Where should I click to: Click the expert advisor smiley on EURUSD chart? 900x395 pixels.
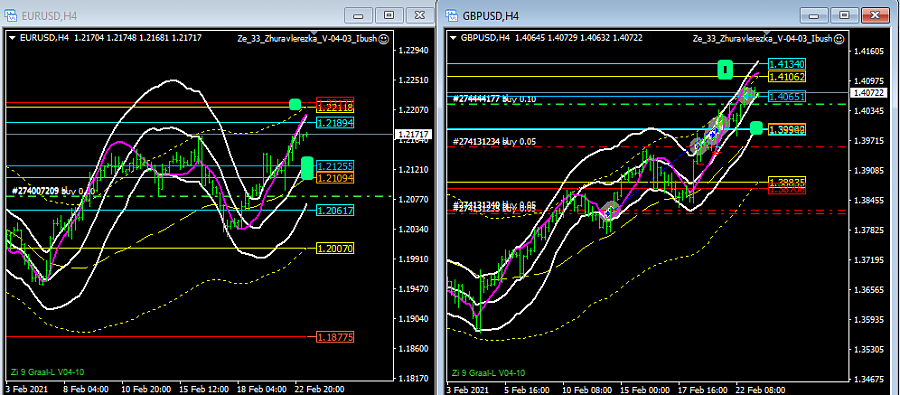[x=384, y=39]
